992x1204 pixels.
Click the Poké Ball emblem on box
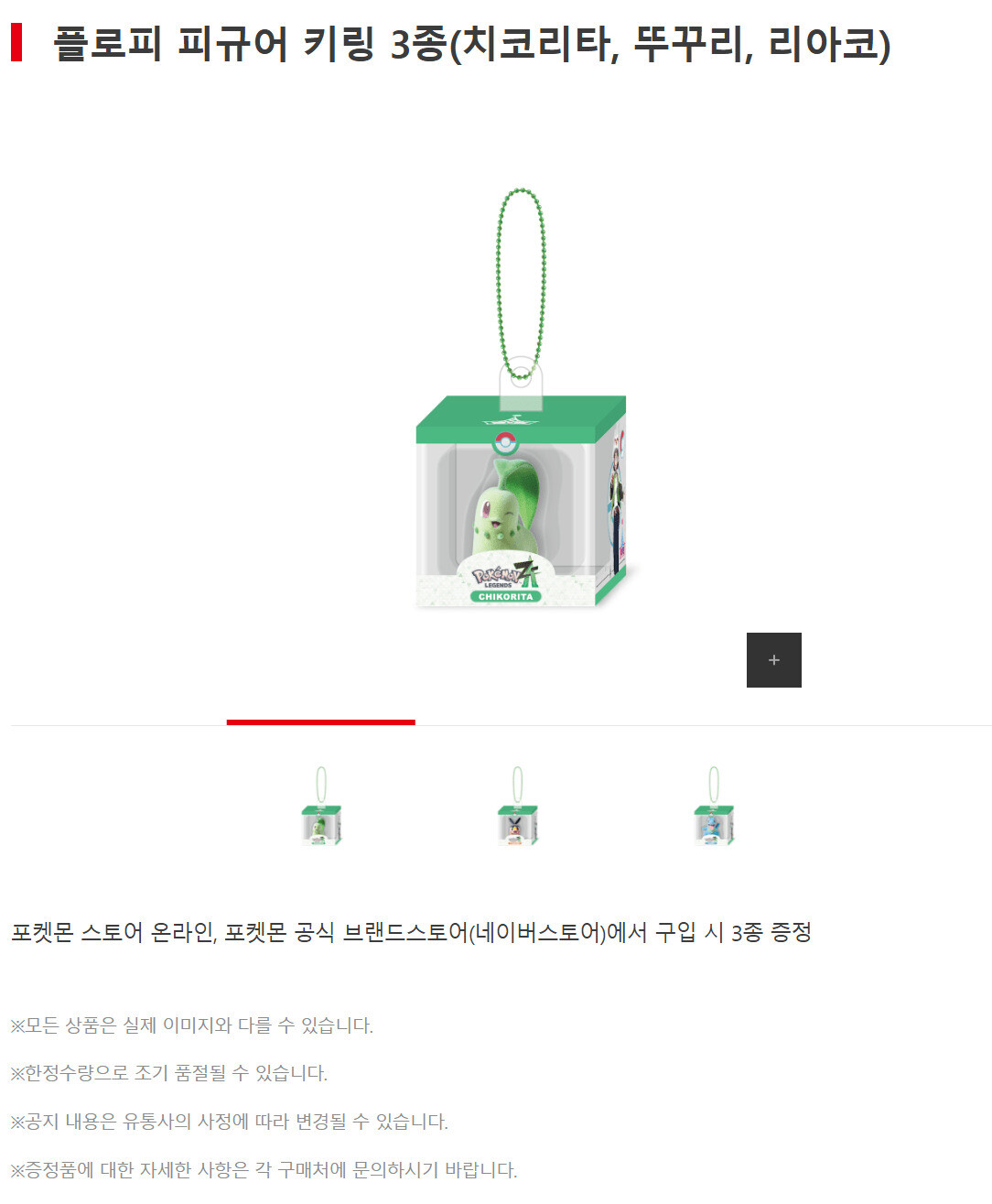coord(505,443)
